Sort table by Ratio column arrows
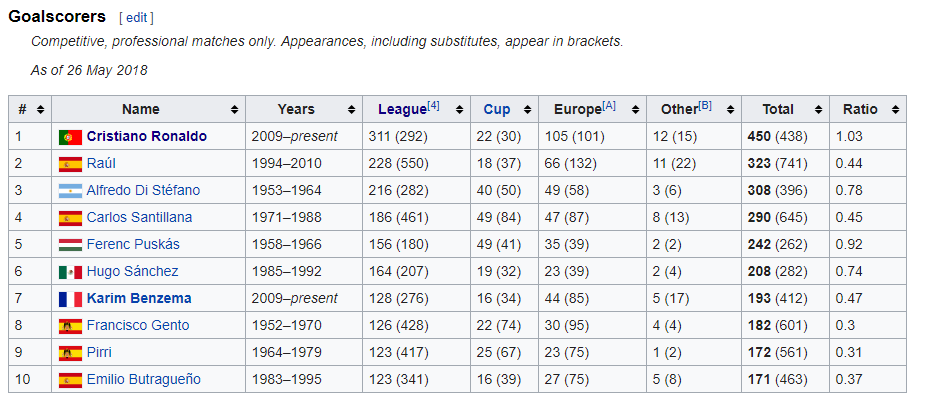The width and height of the screenshot is (926, 416). point(895,110)
